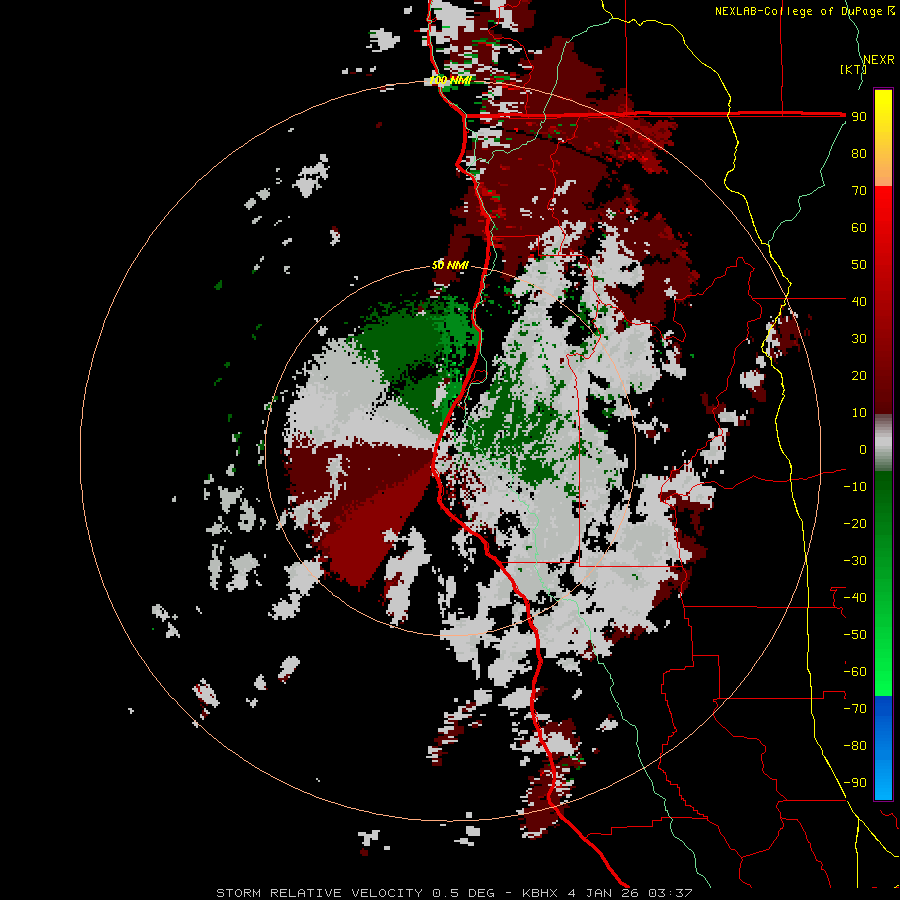Click the 50 value on velocity scale
900x900 pixels.
click(859, 265)
